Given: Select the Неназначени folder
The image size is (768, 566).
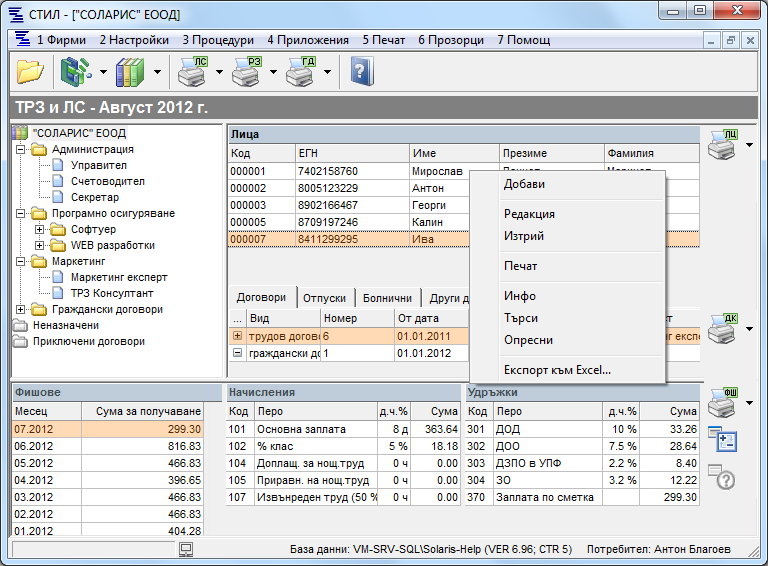Looking at the screenshot, I should pyautogui.click(x=66, y=326).
